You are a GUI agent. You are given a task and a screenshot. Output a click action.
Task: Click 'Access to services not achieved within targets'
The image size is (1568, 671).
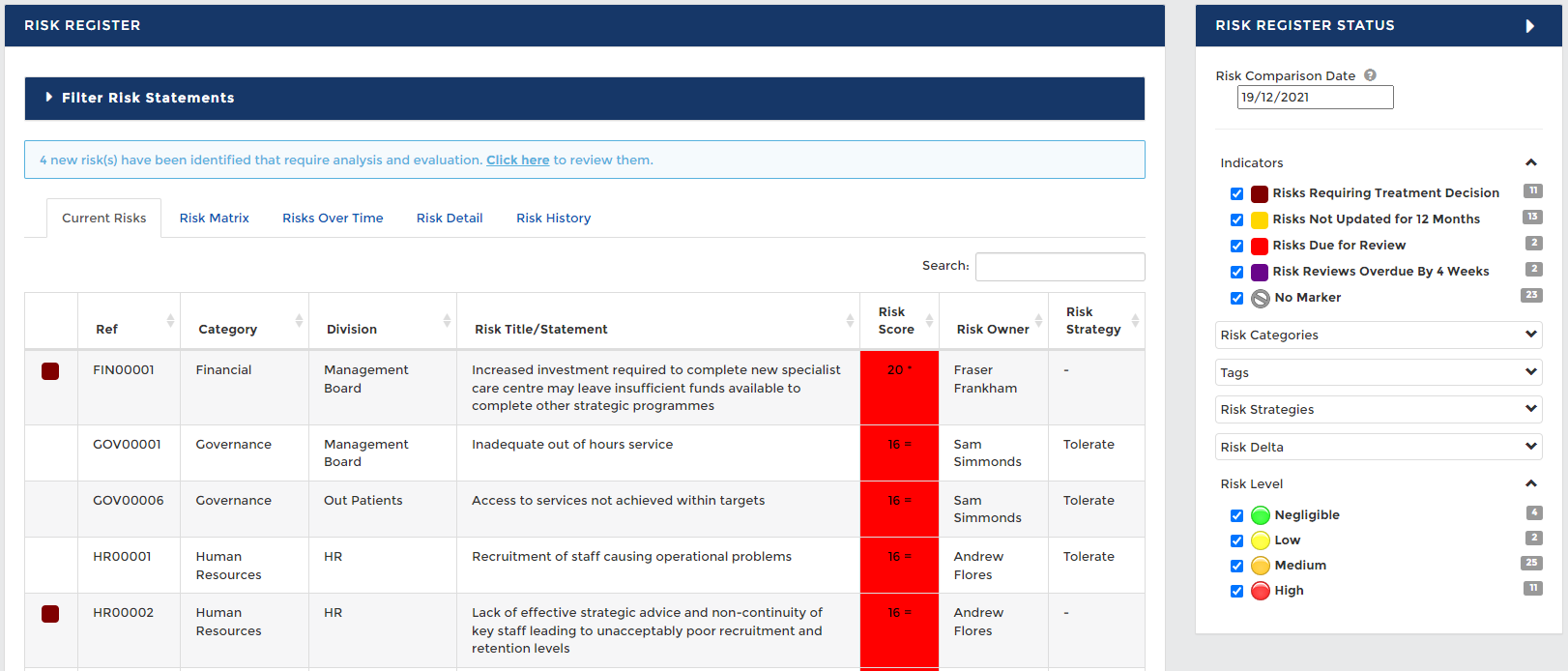pos(619,501)
